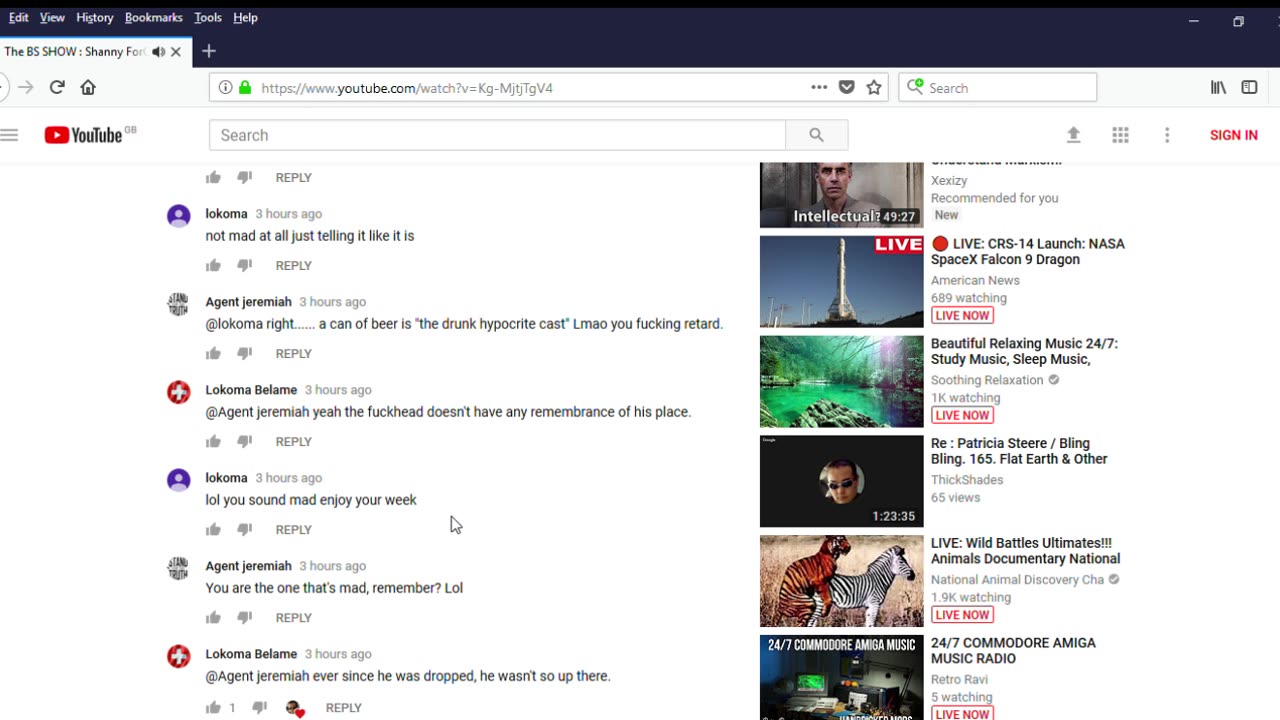Open the View menu
Image resolution: width=1280 pixels, height=720 pixels.
[52, 17]
